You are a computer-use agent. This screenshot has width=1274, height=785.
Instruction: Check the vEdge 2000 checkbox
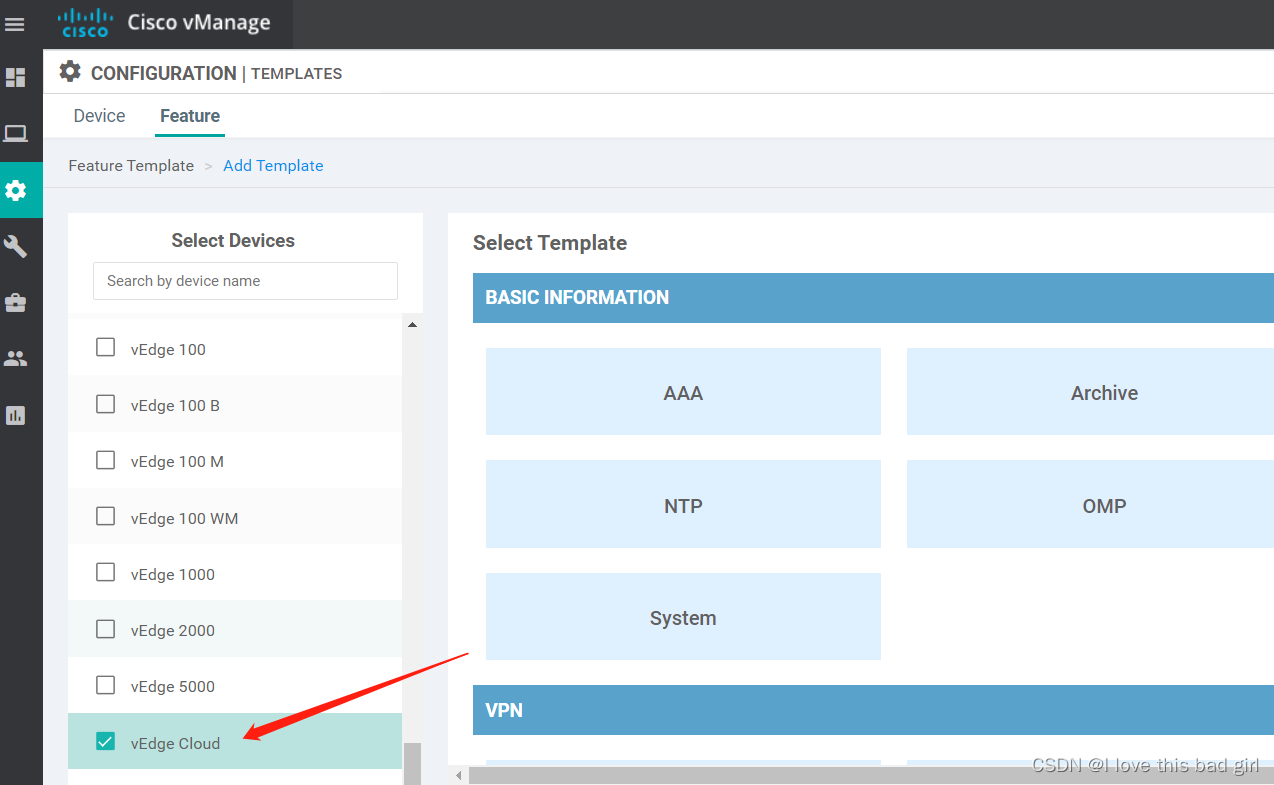pos(105,629)
